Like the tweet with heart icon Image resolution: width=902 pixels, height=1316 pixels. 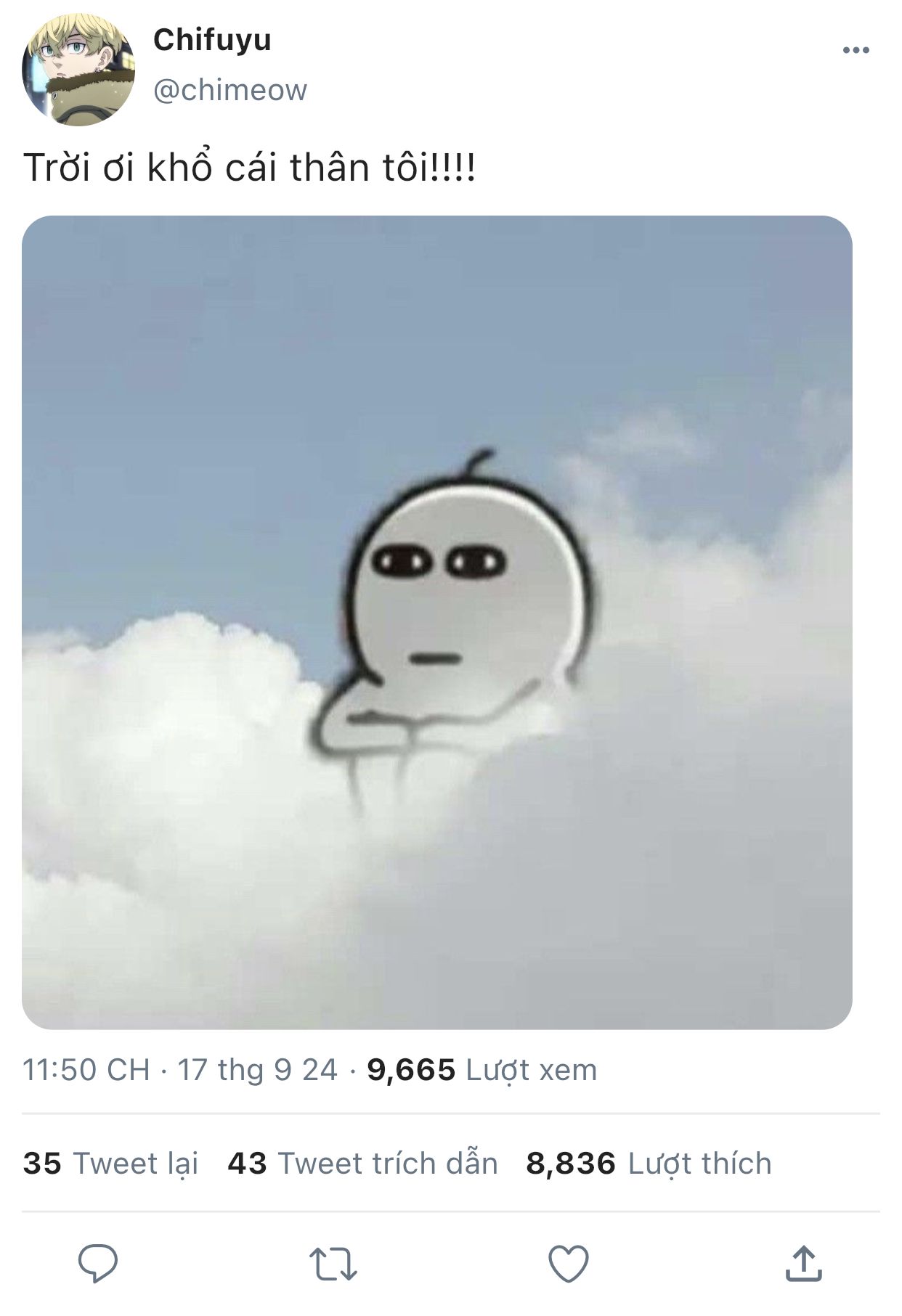pyautogui.click(x=568, y=1264)
